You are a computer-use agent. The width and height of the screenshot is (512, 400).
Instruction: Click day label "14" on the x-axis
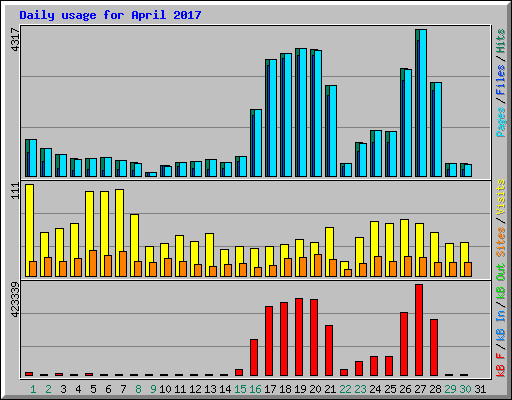(x=225, y=389)
